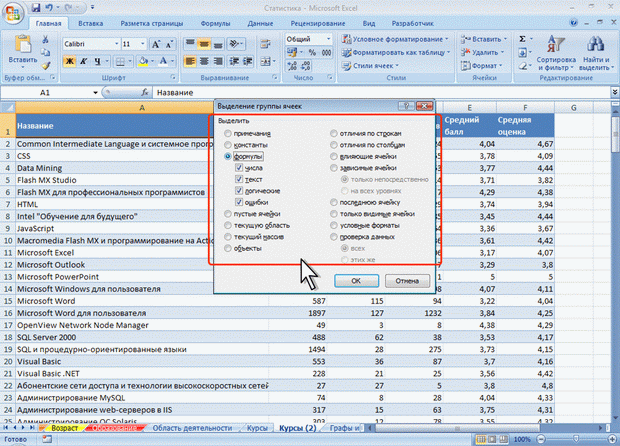
Task: Expand Стили ячеек menu
Action: 370,66
